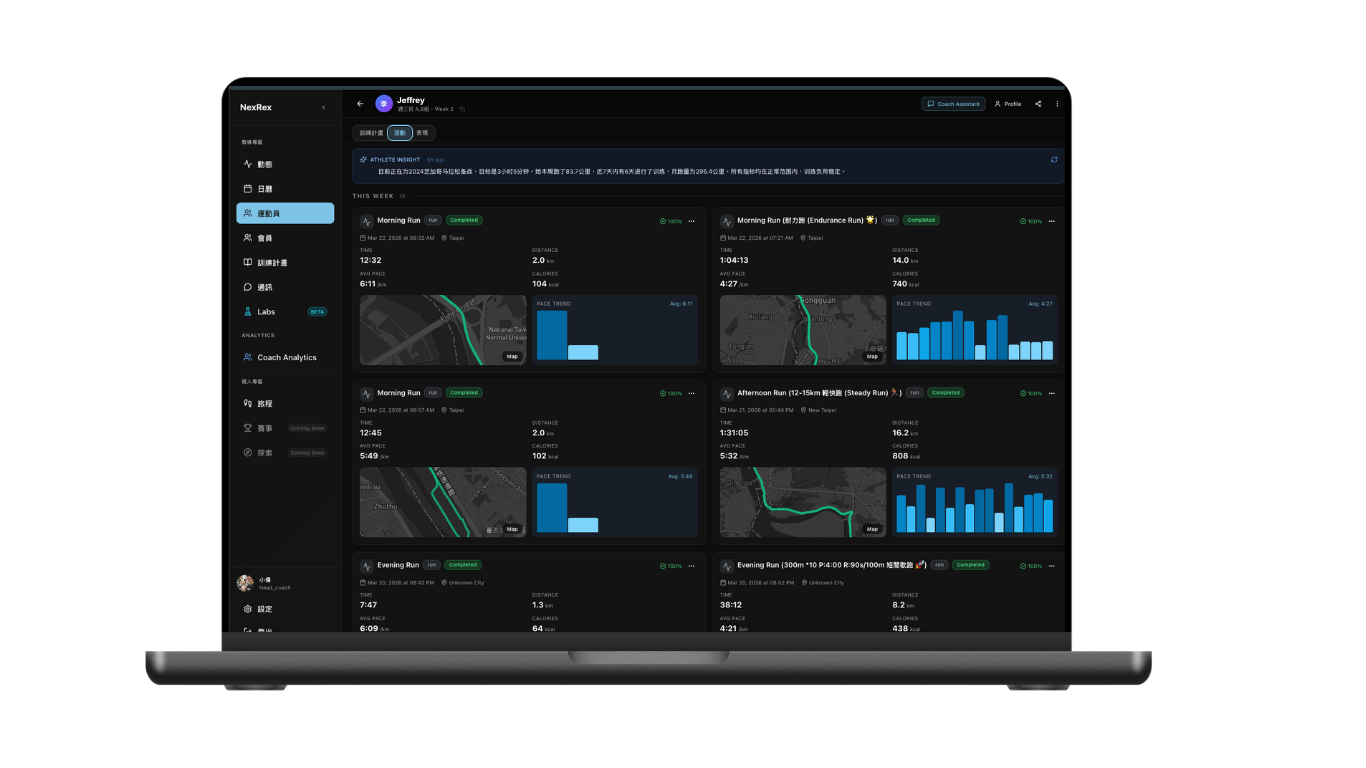Screen dimensions: 1366x768
Task: Open Jeffrey's Profile
Action: [x=1008, y=104]
